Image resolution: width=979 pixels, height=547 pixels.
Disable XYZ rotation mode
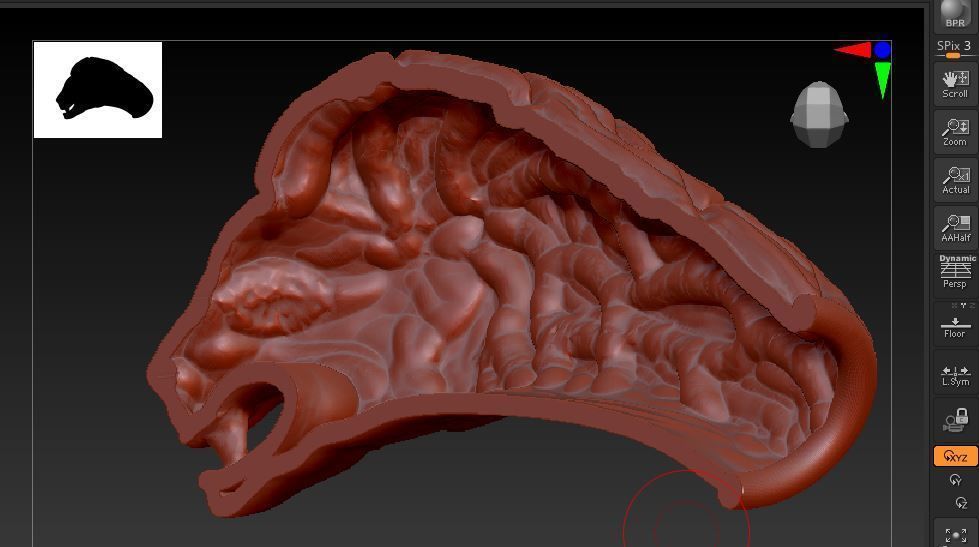[955, 456]
